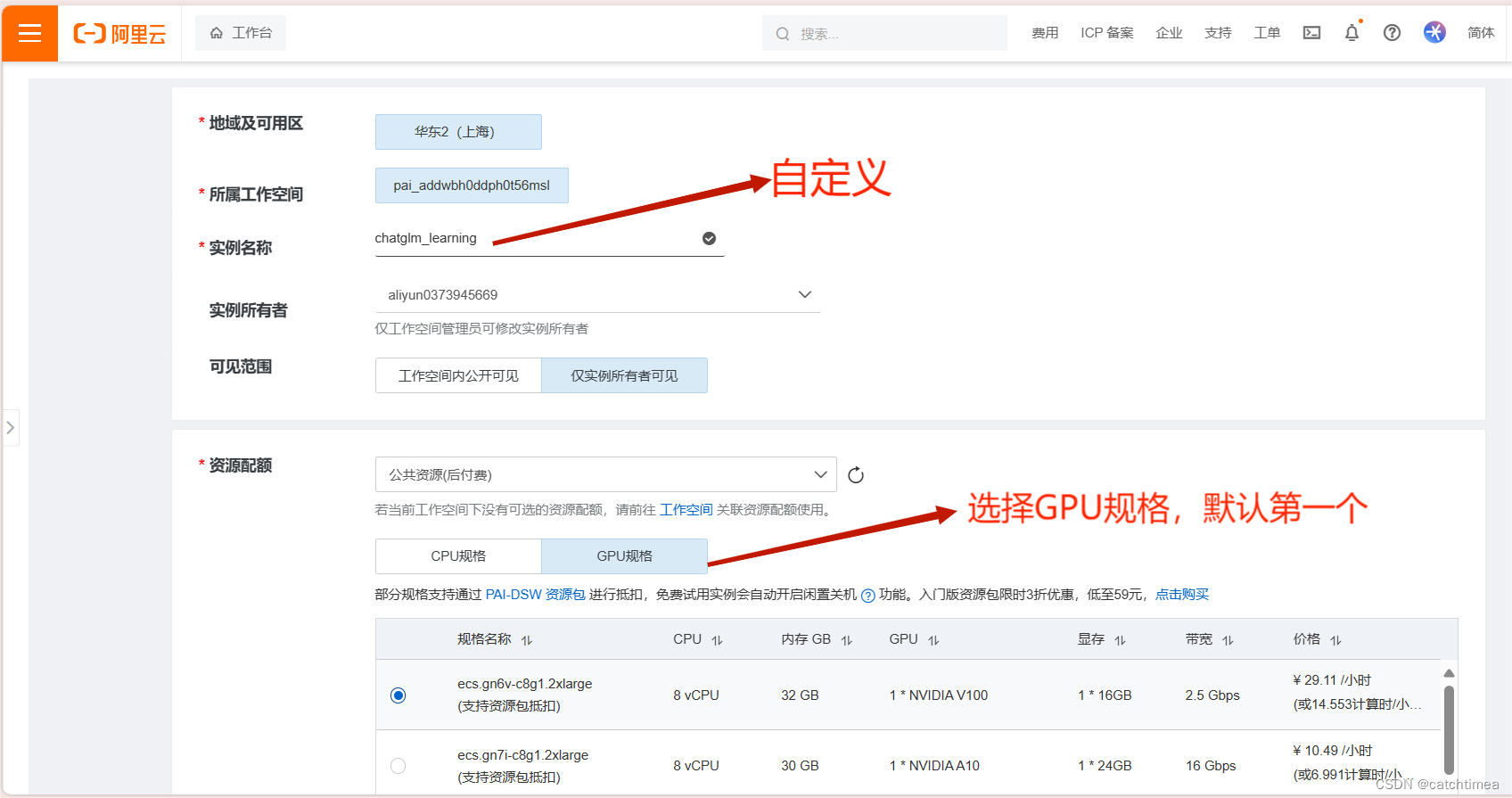Open the 企业 menu
This screenshot has width=1512, height=798.
[x=1169, y=33]
